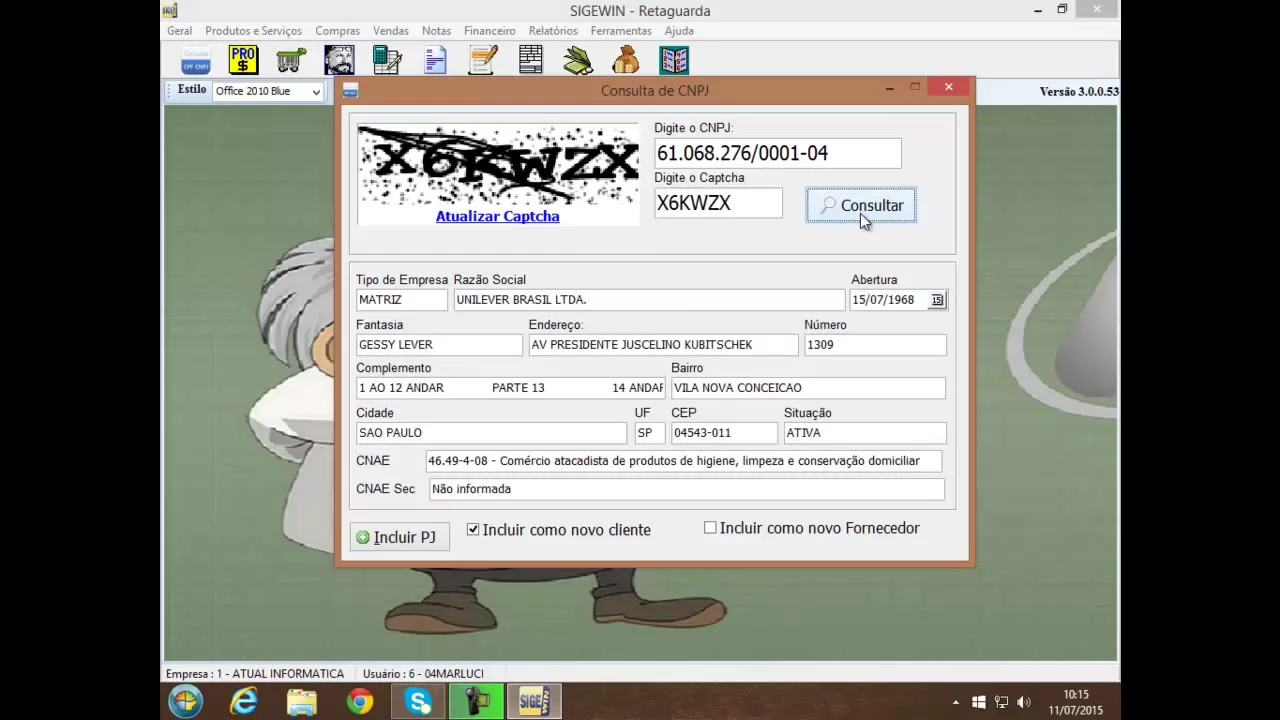Screen dimensions: 1280x720
Task: Open File Explorer from the taskbar
Action: coord(301,701)
